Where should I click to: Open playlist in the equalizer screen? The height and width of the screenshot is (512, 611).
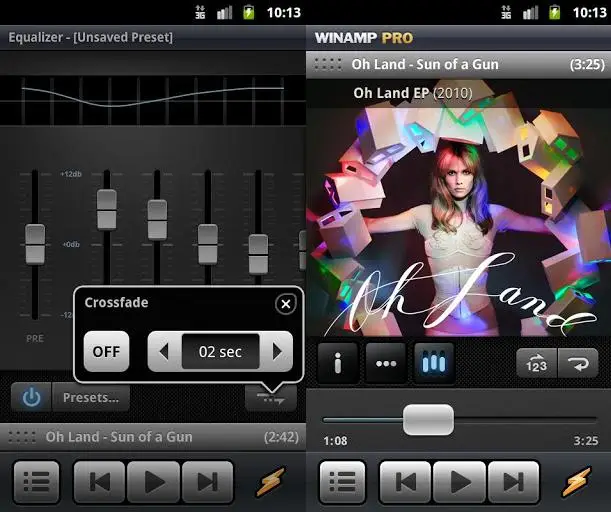[x=37, y=482]
